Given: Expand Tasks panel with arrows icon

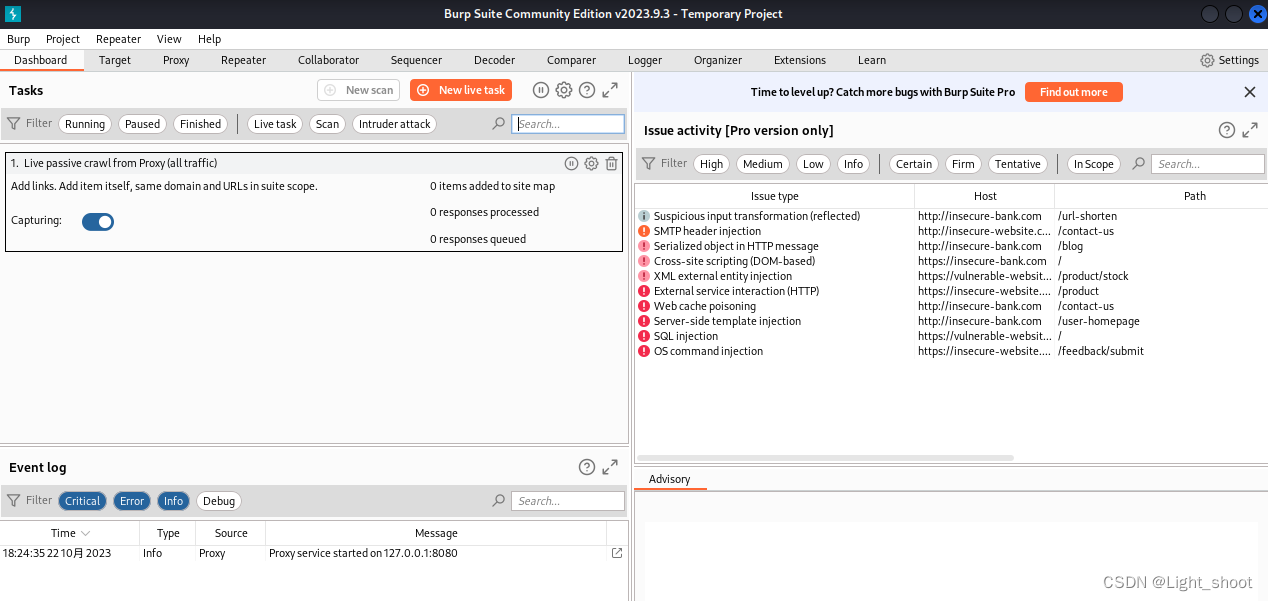Looking at the screenshot, I should 610,90.
